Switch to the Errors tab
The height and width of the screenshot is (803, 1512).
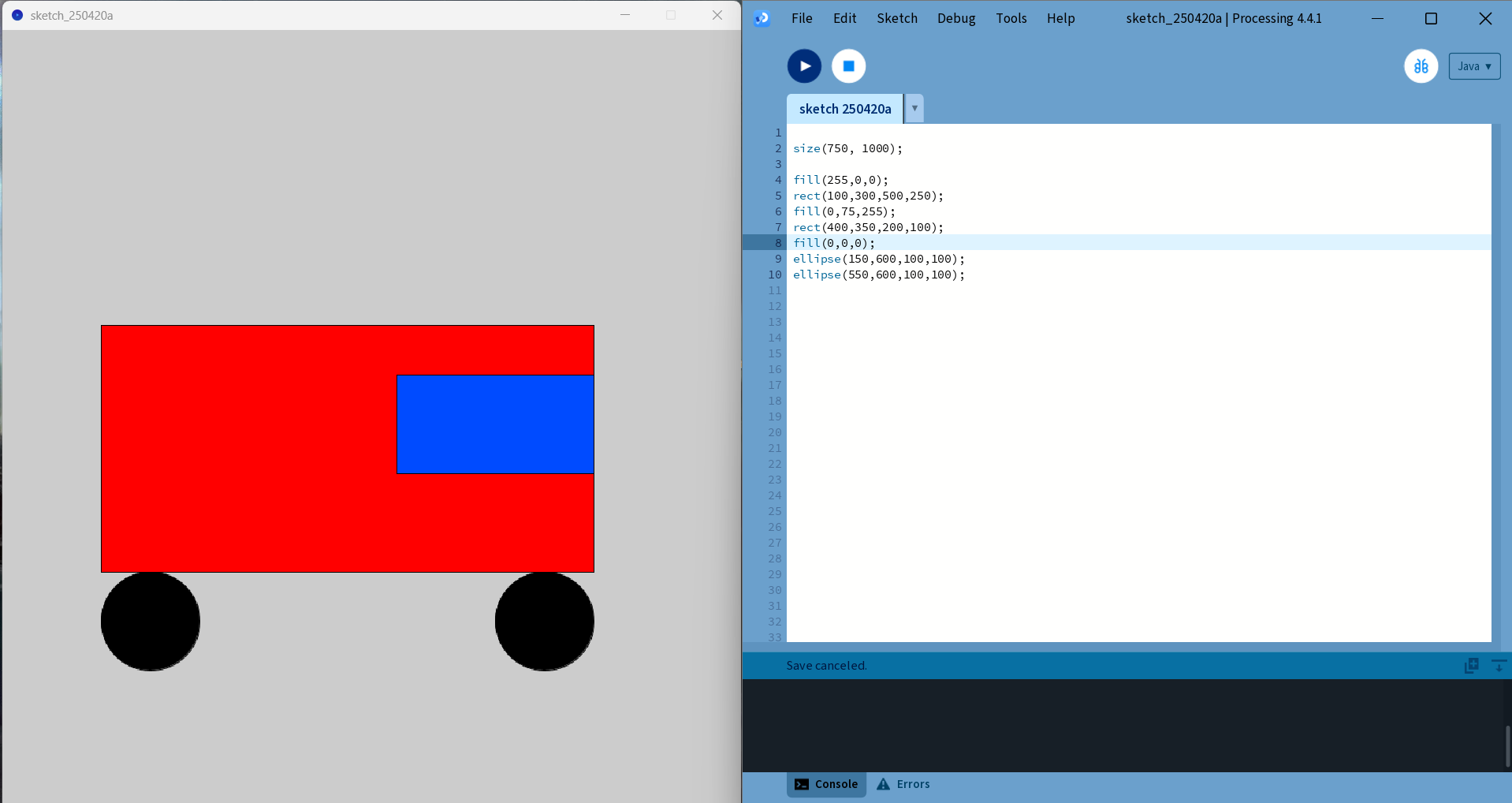pos(912,783)
